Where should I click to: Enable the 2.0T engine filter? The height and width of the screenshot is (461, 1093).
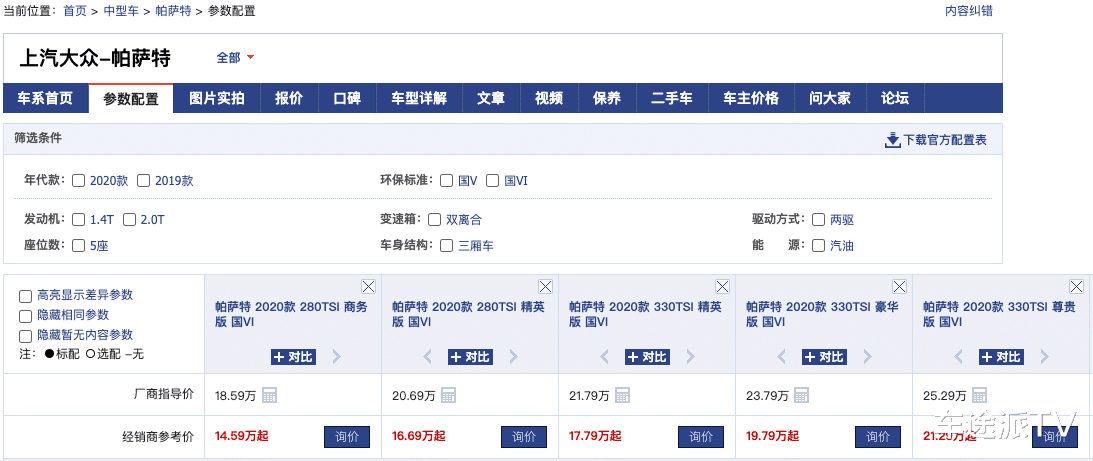pyautogui.click(x=129, y=220)
